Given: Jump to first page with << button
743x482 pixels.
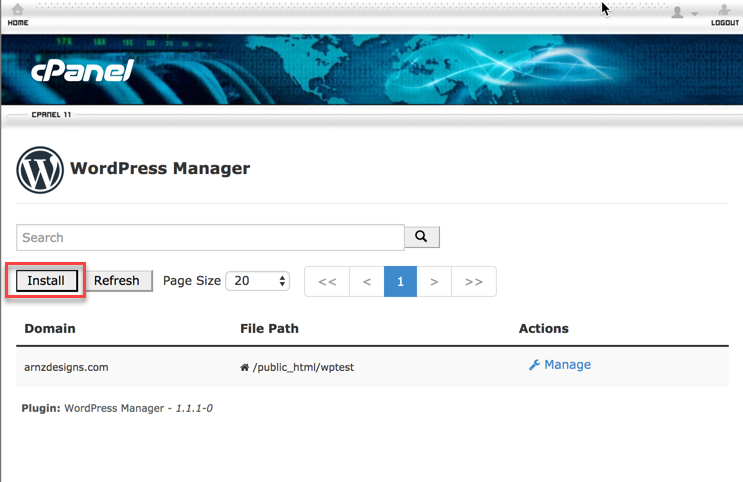Looking at the screenshot, I should [327, 282].
